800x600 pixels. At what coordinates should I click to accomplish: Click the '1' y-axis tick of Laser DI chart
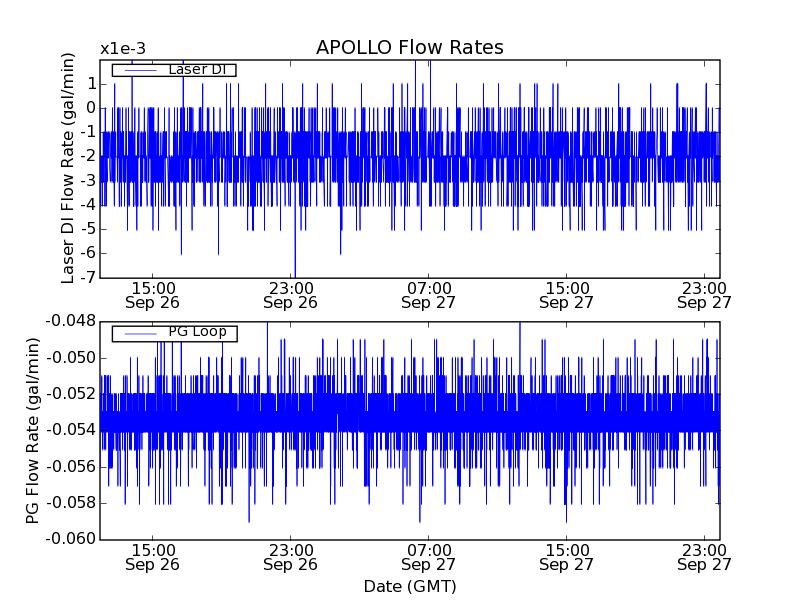(x=92, y=84)
